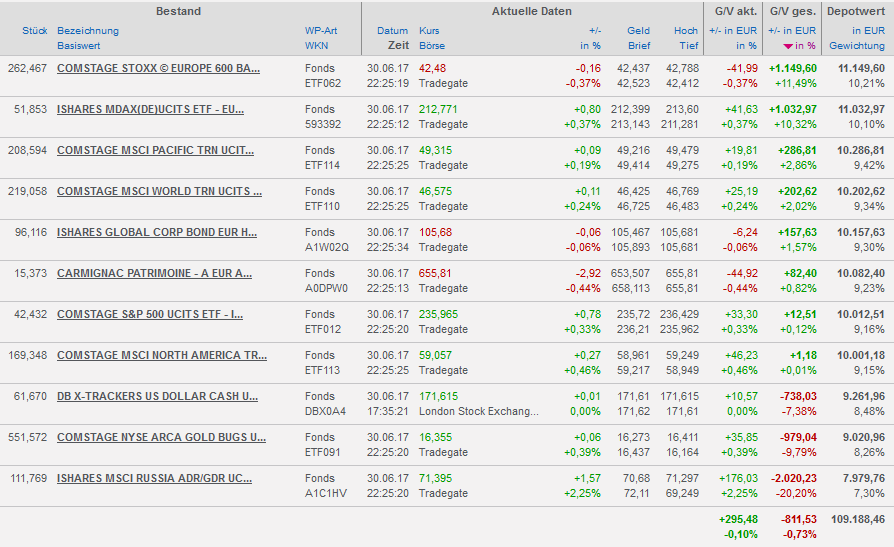Image resolution: width=894 pixels, height=547 pixels.
Task: Open ISHARES GLOBAL CORP BOND fund
Action: [157, 232]
